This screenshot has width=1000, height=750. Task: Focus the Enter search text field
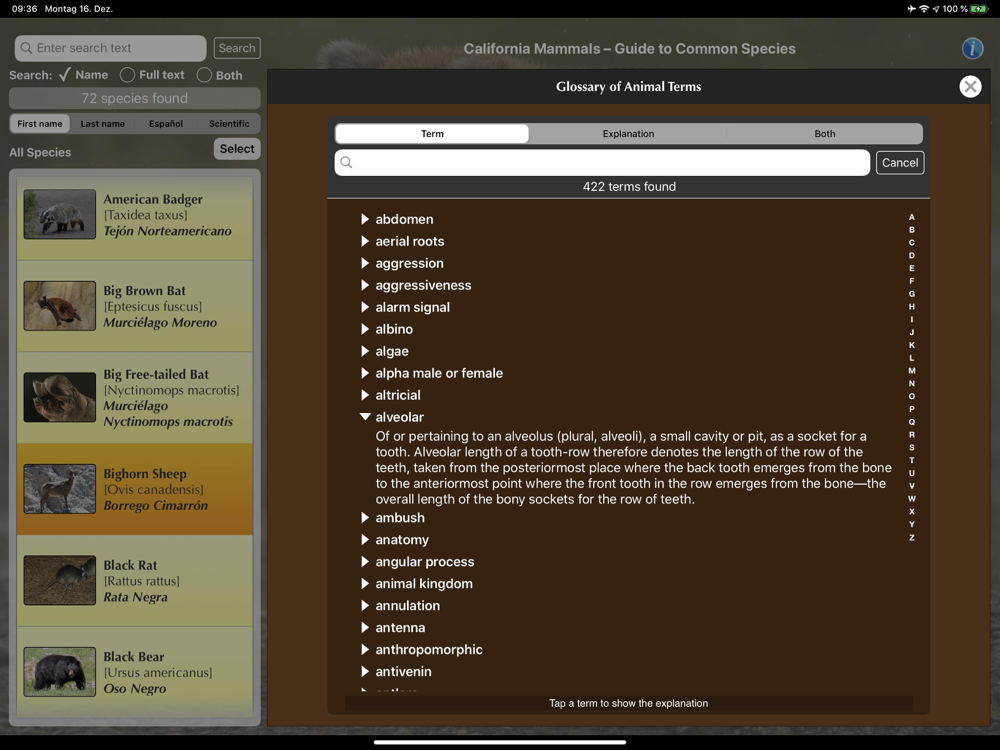tap(110, 48)
